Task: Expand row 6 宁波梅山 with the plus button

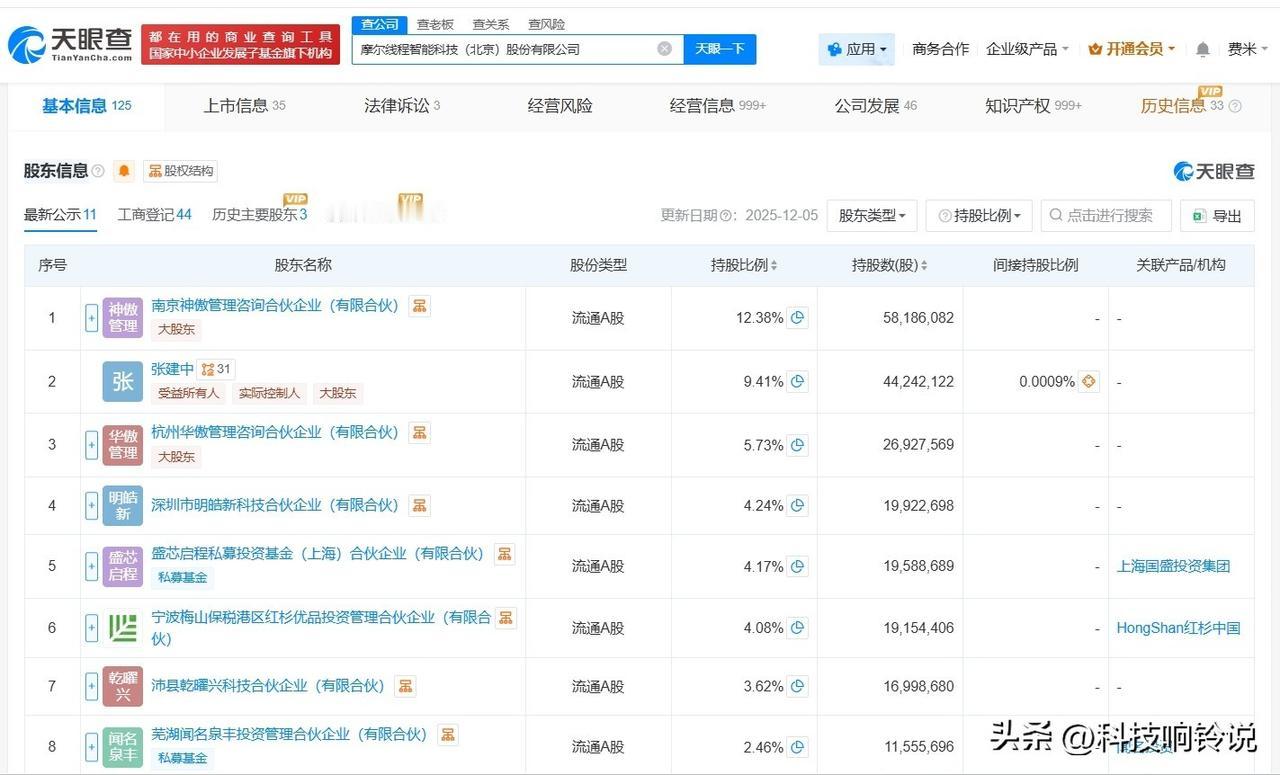Action: 91,628
